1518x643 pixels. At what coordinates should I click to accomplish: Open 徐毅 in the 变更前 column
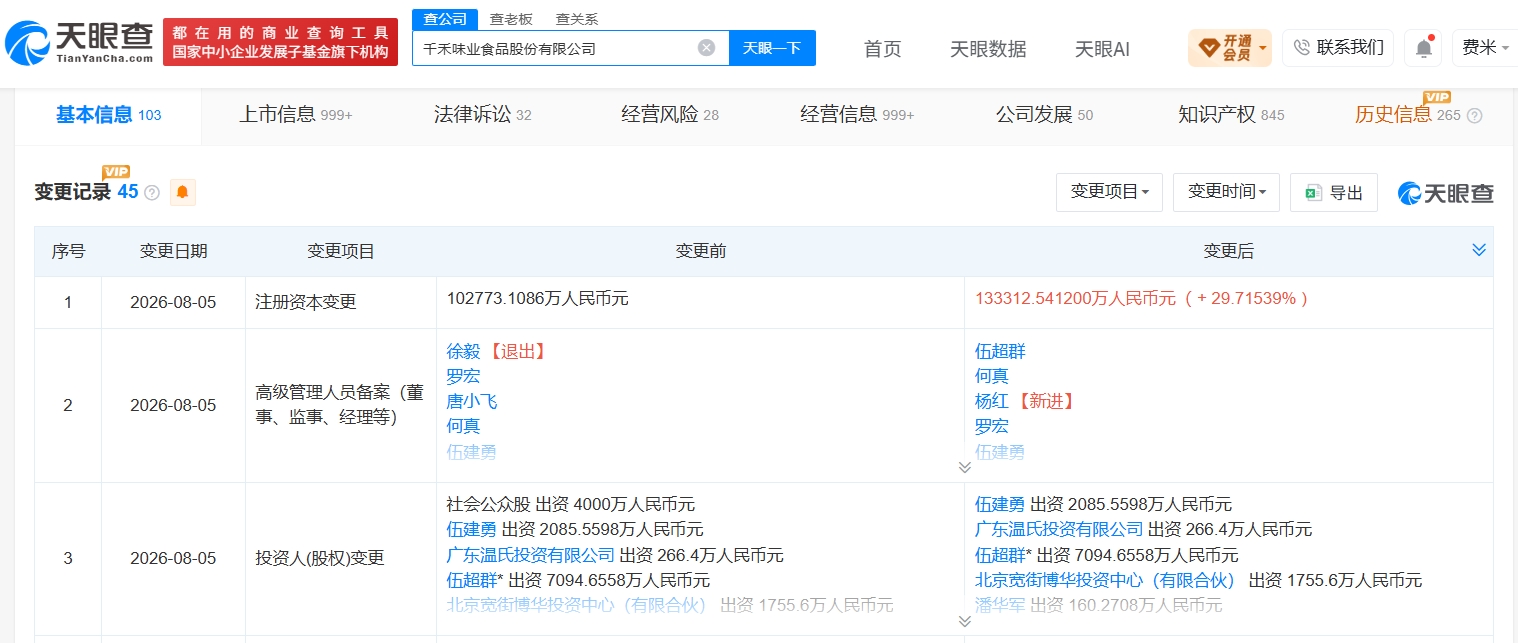click(464, 351)
